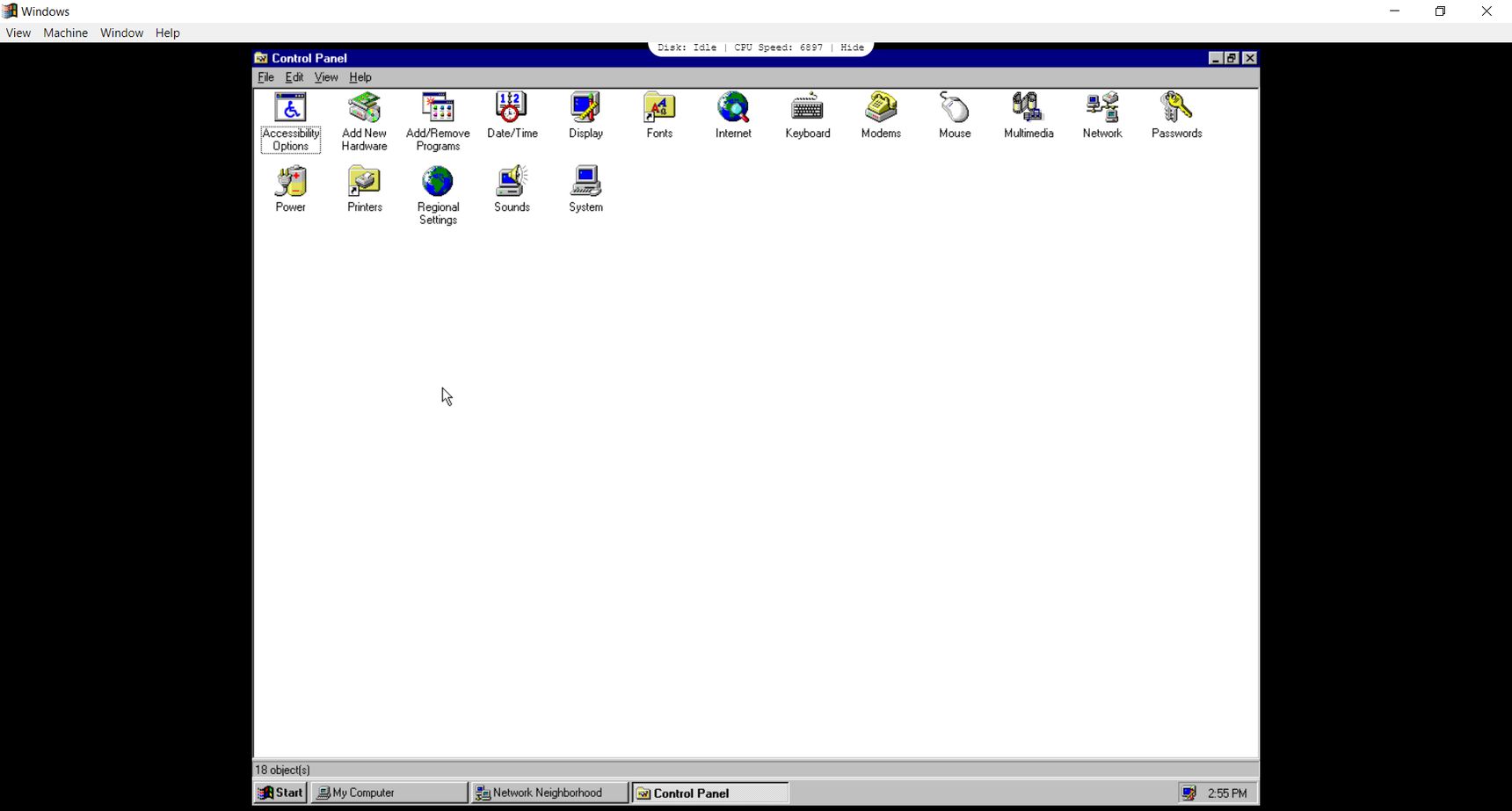Click the '18 object(s)' status bar text
Screen dimensions: 1512x811
click(x=282, y=770)
